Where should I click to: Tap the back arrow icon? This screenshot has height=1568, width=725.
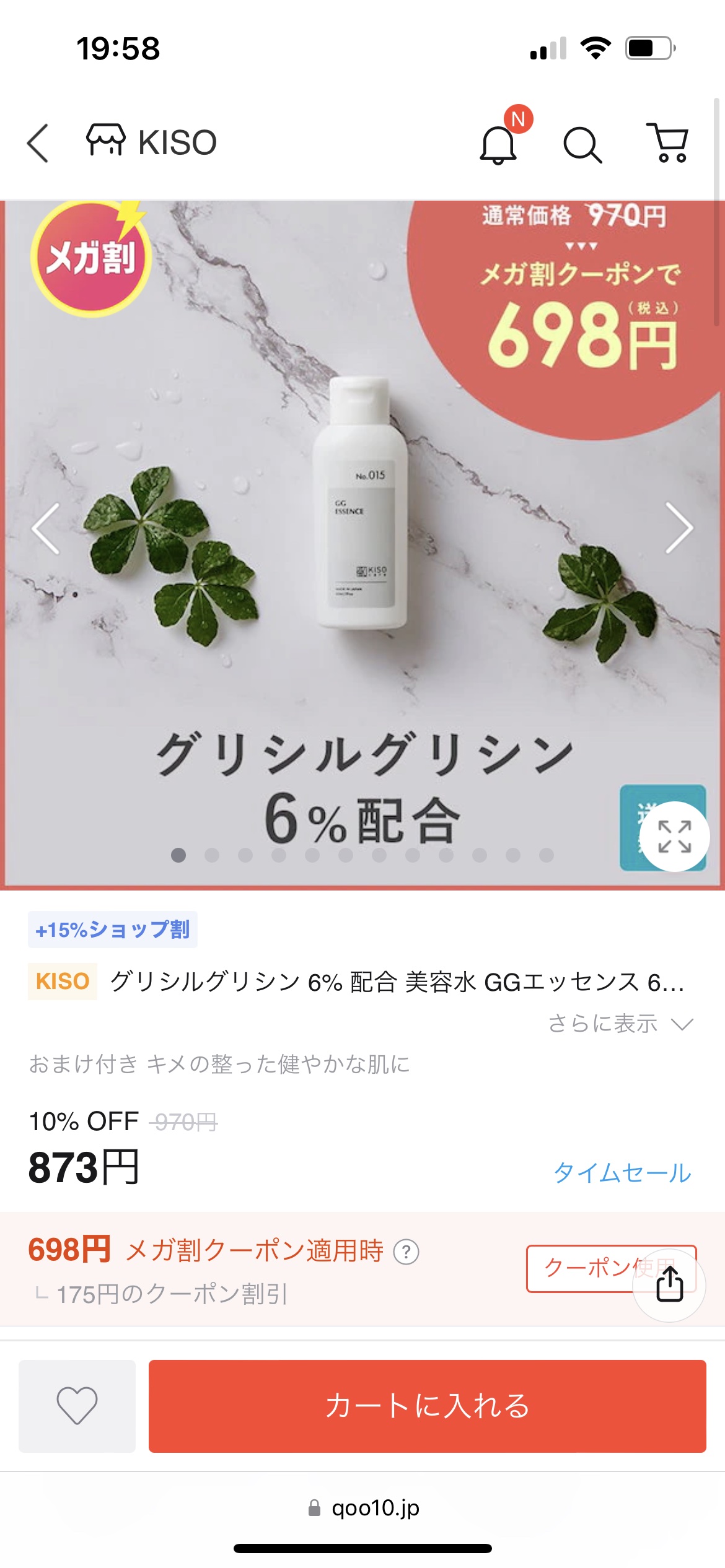(x=38, y=143)
